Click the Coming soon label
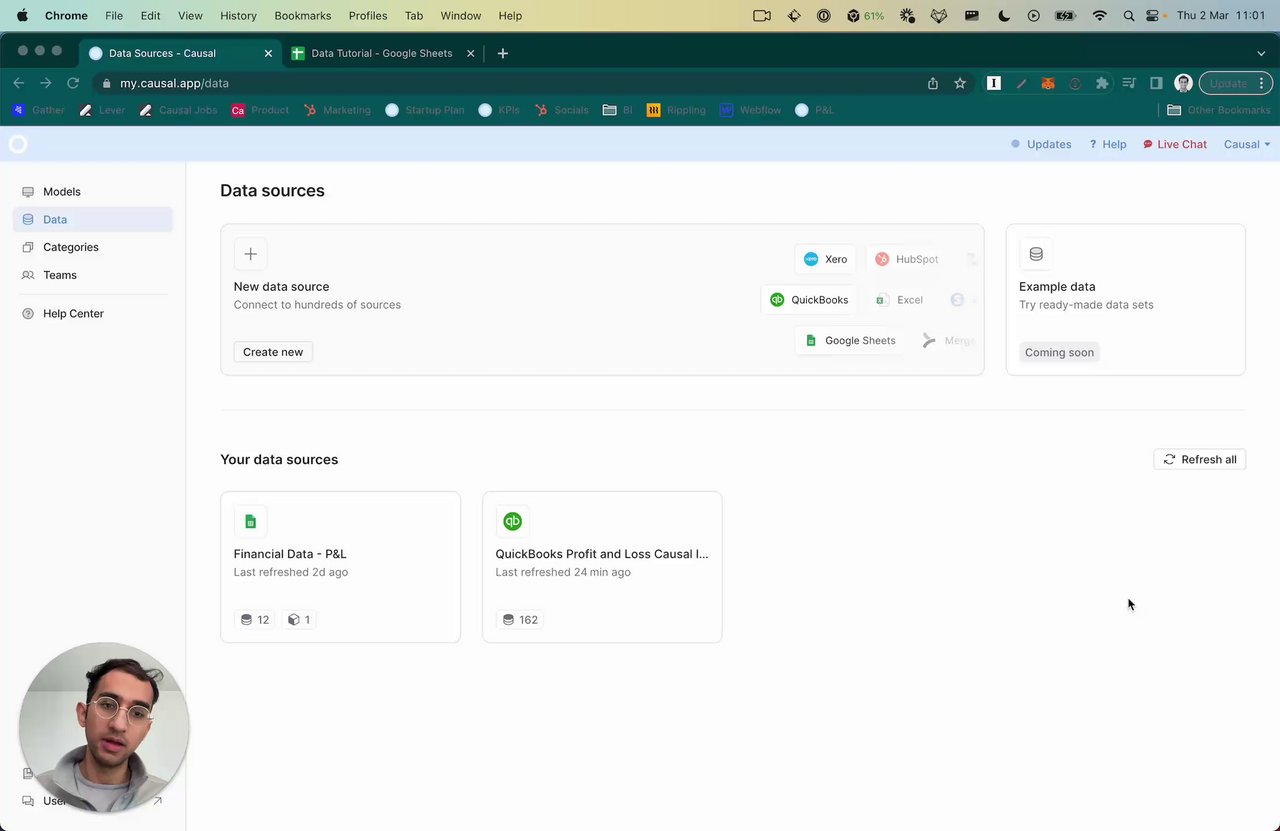 1059,352
